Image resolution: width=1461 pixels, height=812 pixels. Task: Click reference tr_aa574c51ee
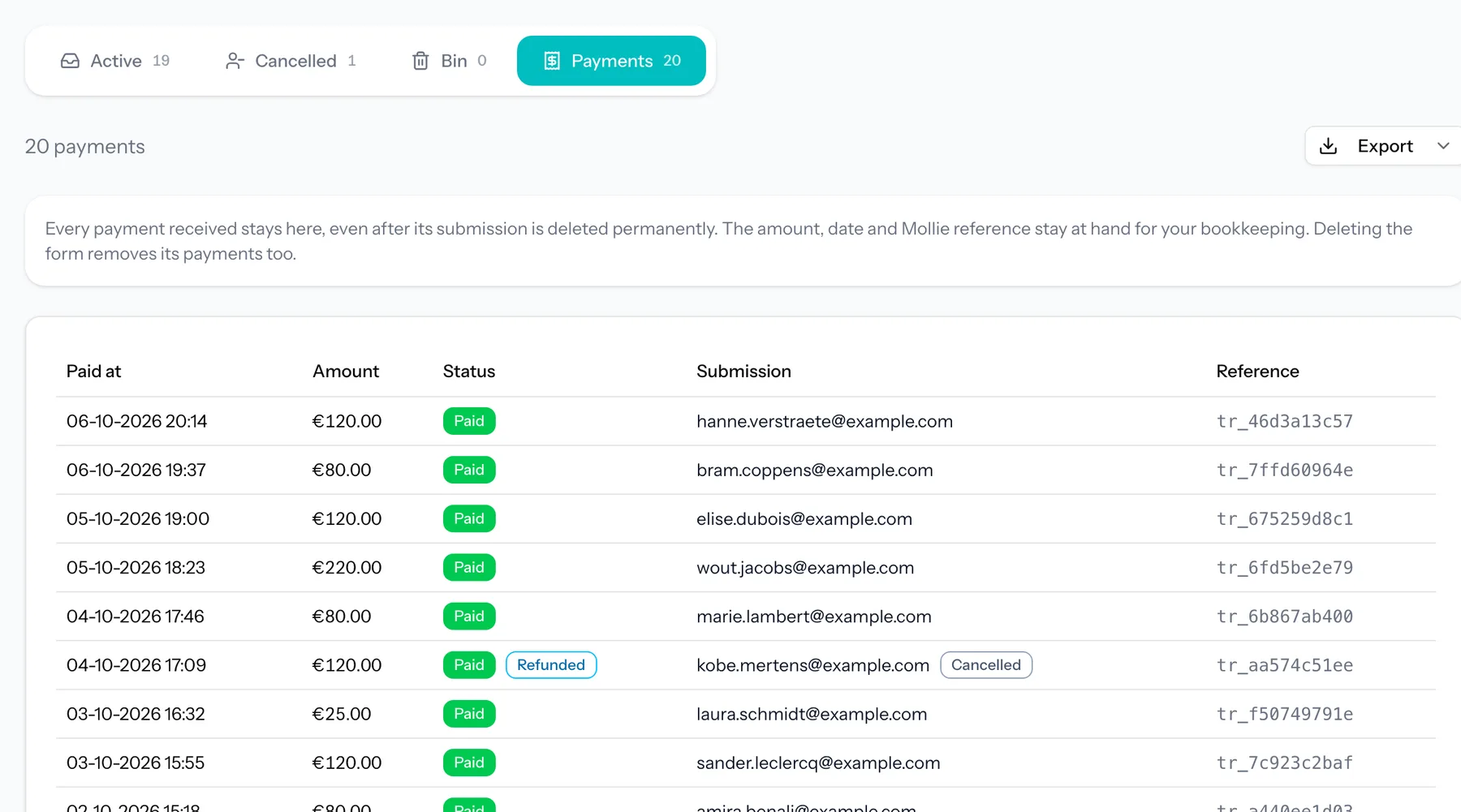tap(1285, 665)
